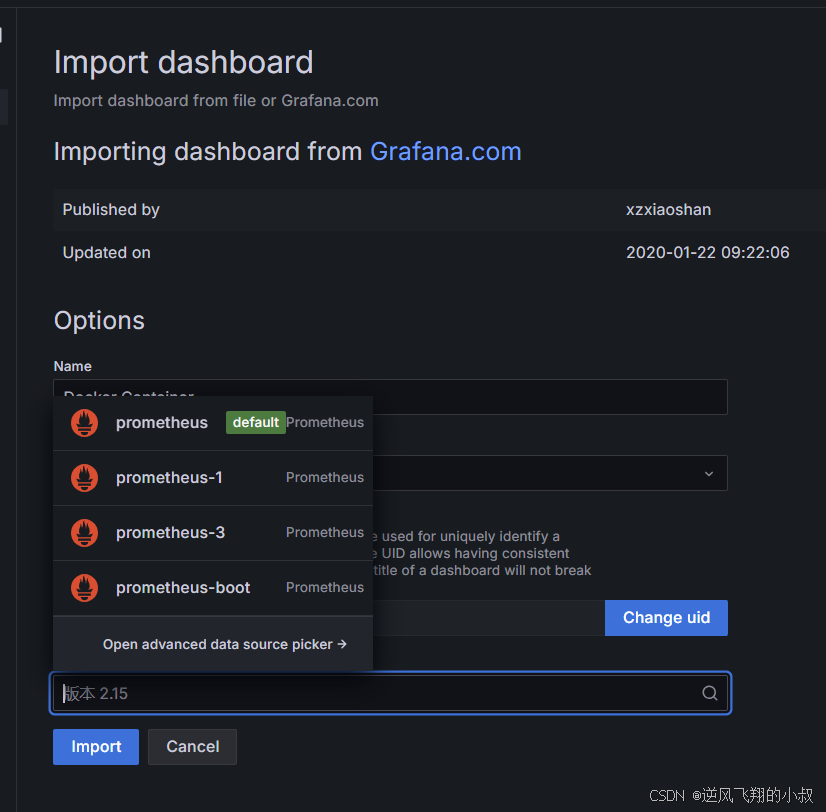Click search magnifier icon in data source field
826x812 pixels.
click(x=710, y=693)
